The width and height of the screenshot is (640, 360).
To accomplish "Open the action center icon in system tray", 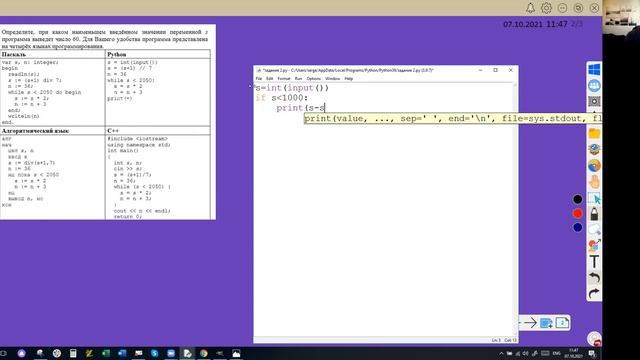I will (x=592, y=353).
